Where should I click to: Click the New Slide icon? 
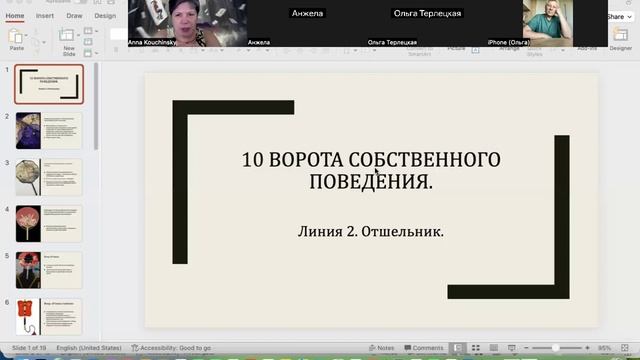[66, 36]
